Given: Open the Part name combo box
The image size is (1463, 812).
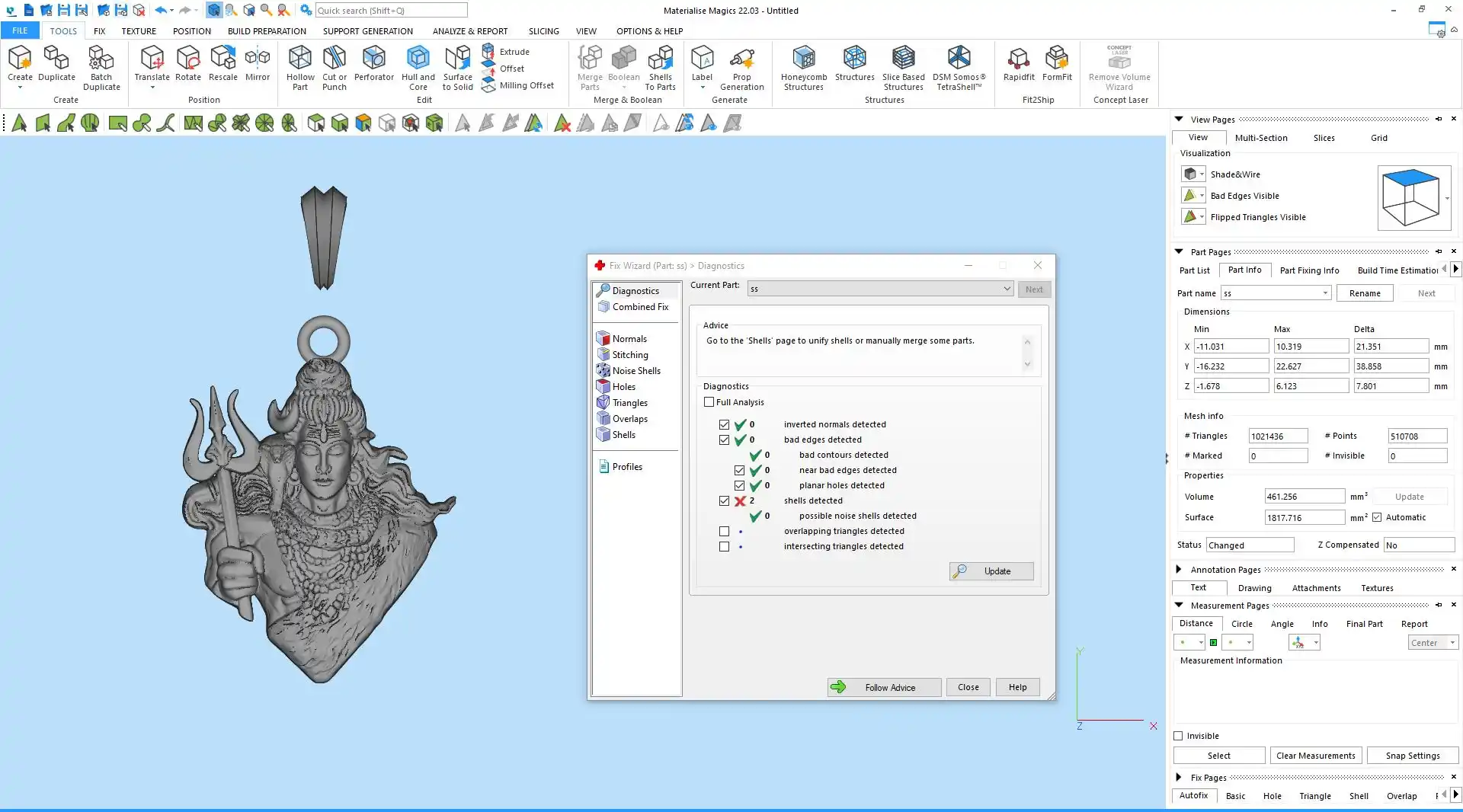Looking at the screenshot, I should tap(1324, 293).
